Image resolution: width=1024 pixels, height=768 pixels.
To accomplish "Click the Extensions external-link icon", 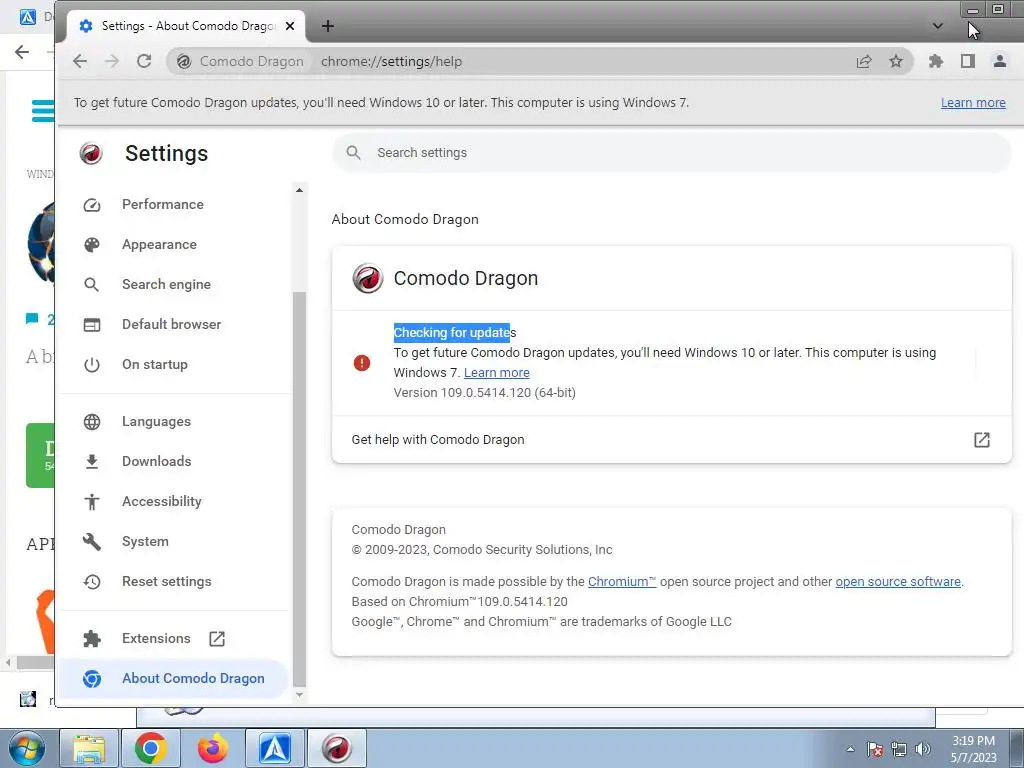I will (x=217, y=639).
